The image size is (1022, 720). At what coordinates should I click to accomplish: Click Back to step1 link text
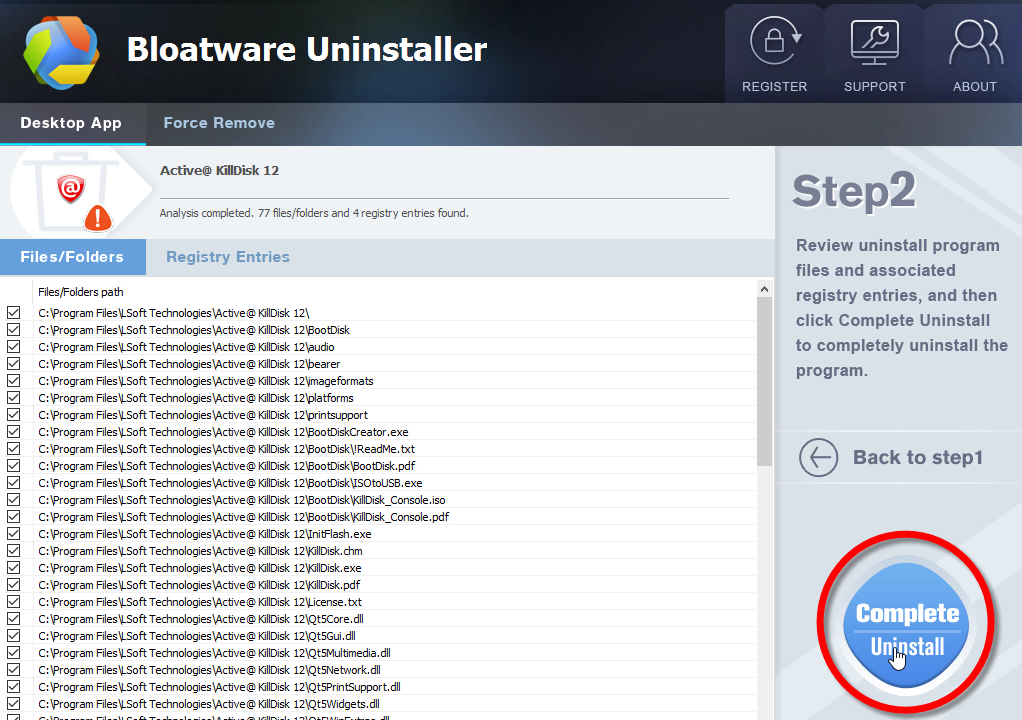(x=918, y=457)
